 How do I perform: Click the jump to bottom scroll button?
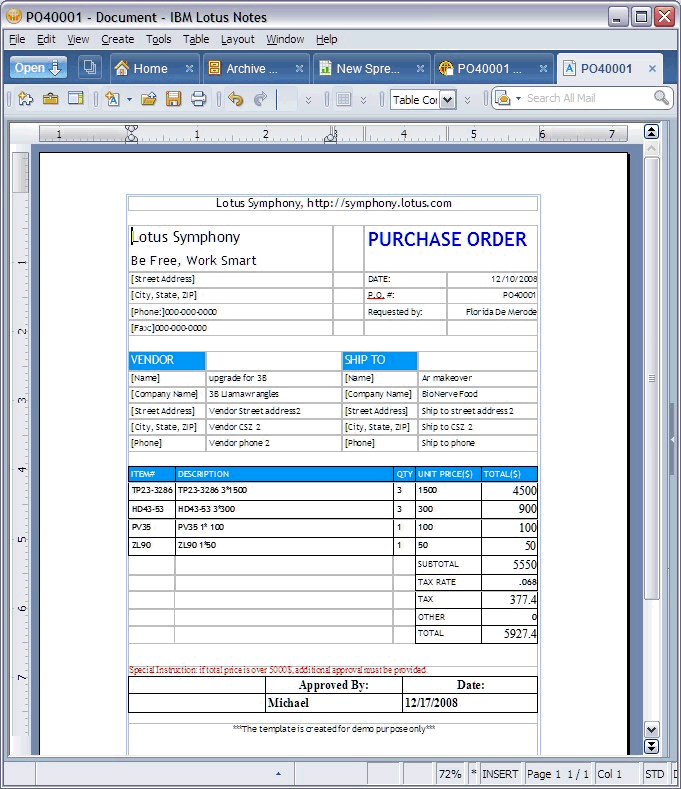click(x=651, y=746)
